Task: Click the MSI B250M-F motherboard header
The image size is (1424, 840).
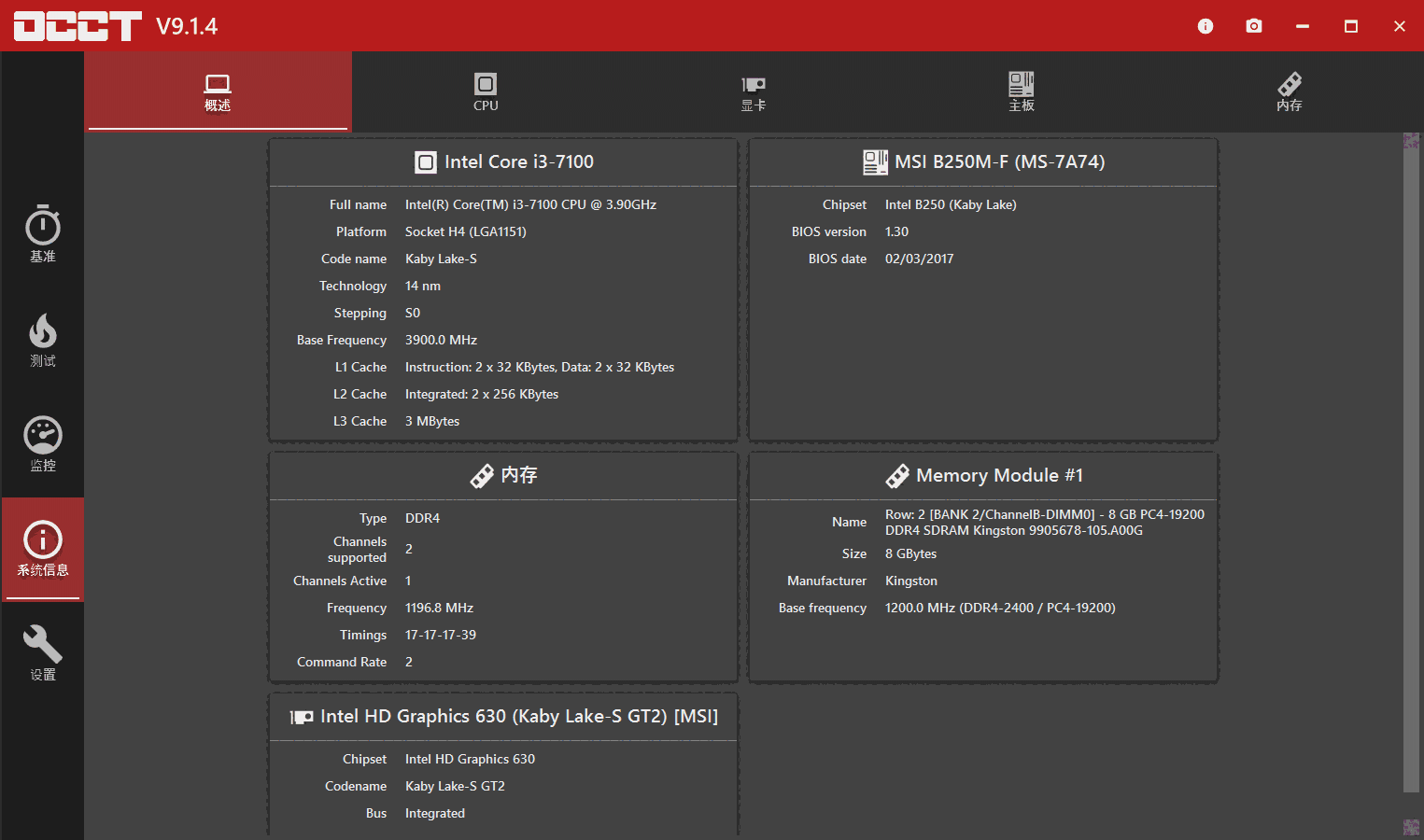Action: coord(984,162)
